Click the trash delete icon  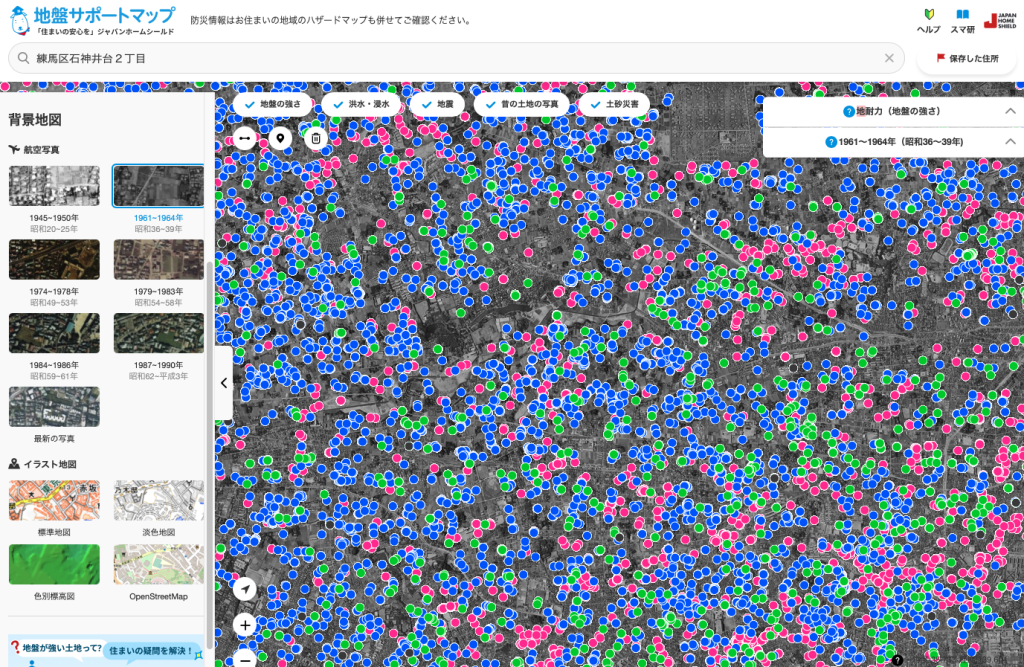pos(316,138)
